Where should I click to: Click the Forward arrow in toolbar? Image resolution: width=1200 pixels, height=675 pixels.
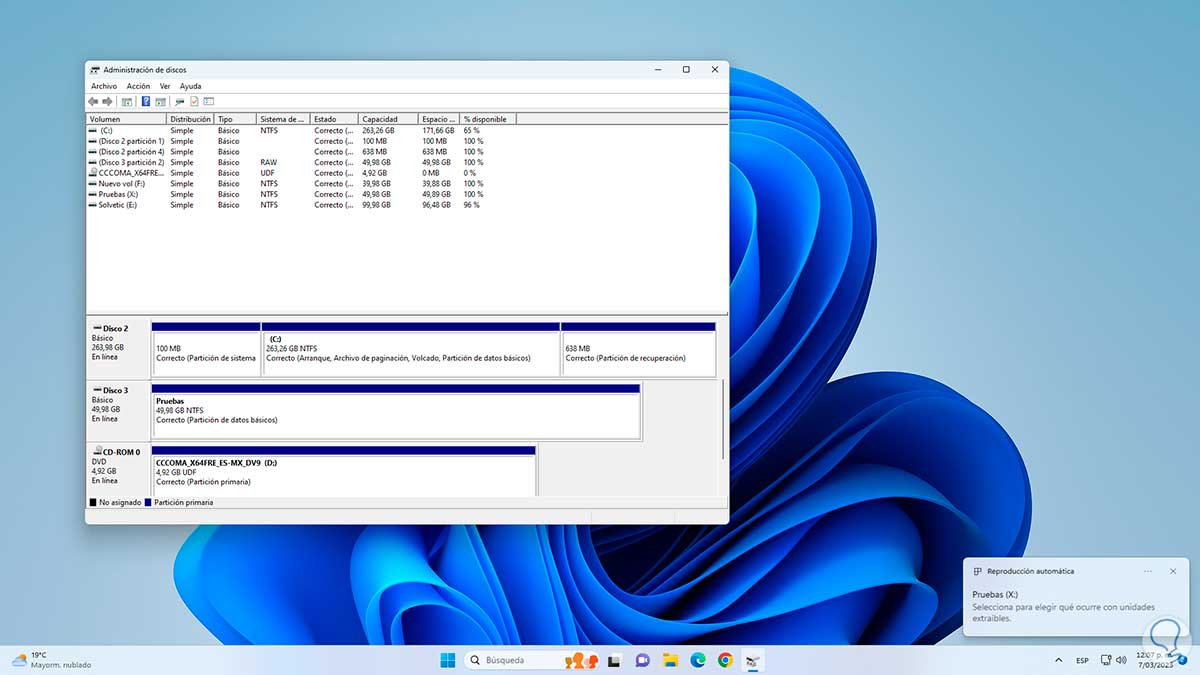[108, 101]
